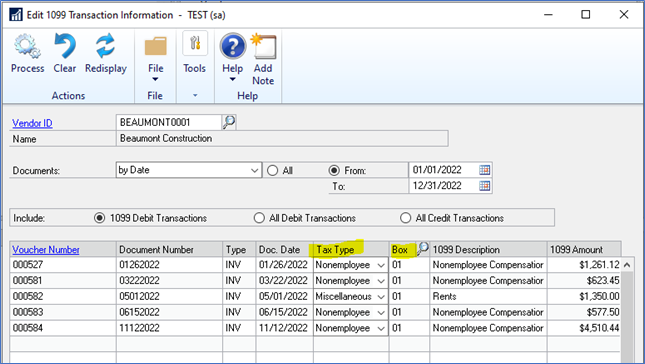Expand the Documents by Date dropdown

pyautogui.click(x=255, y=170)
